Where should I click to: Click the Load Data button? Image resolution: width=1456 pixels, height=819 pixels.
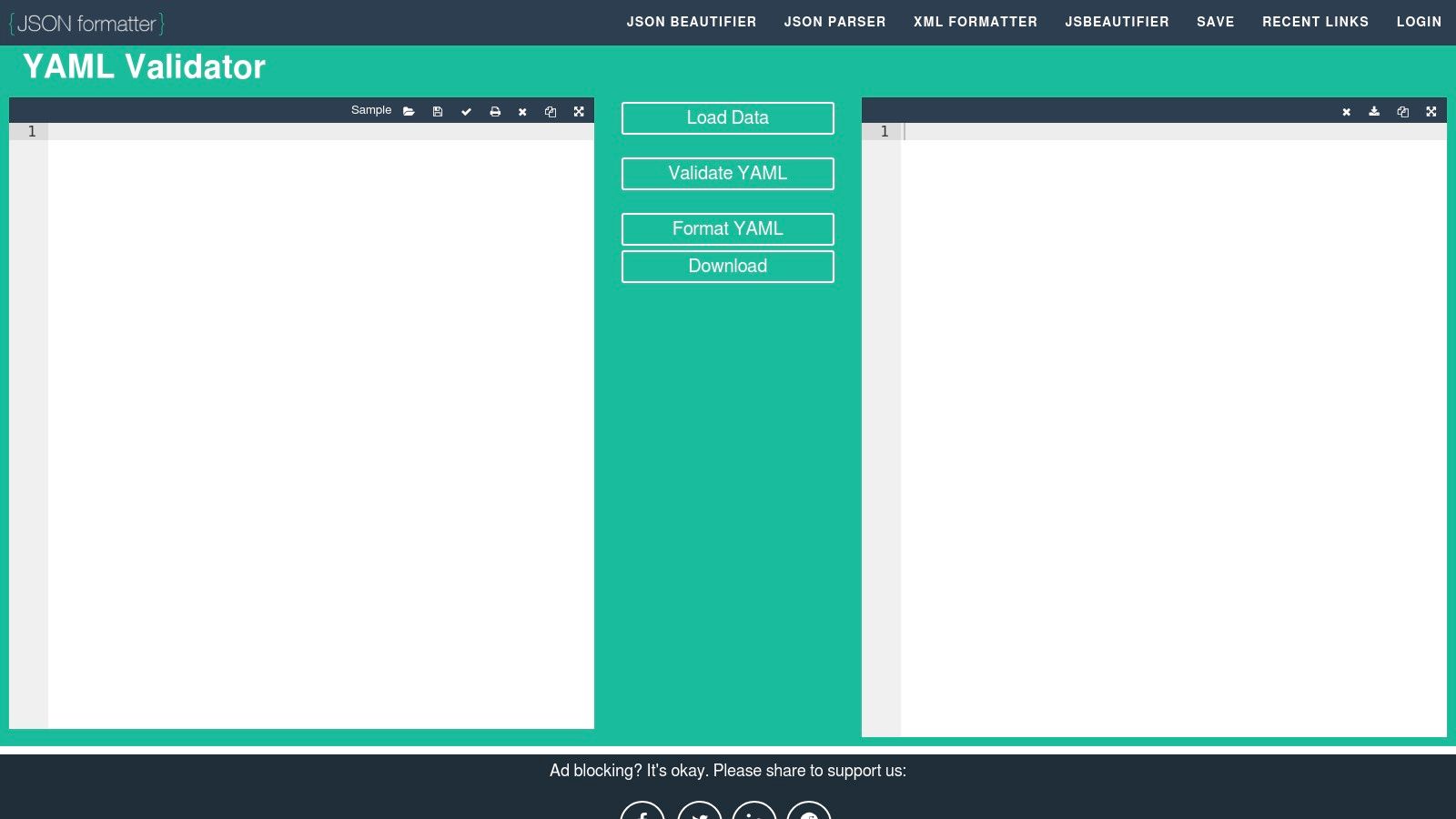pos(727,117)
